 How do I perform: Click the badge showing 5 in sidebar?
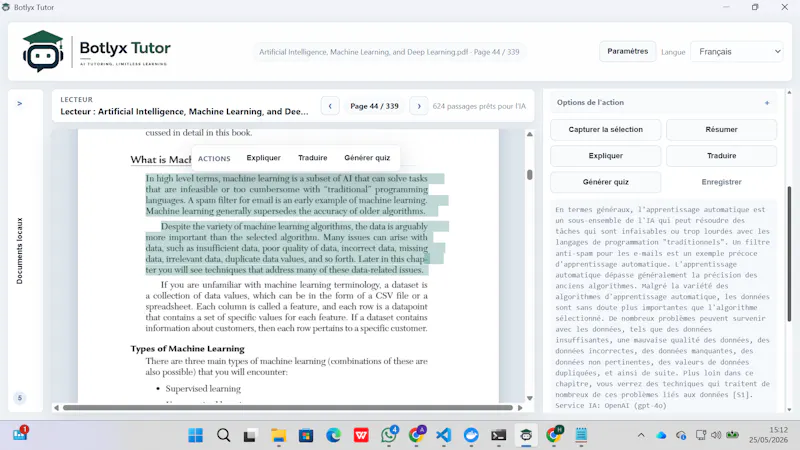tap(20, 398)
